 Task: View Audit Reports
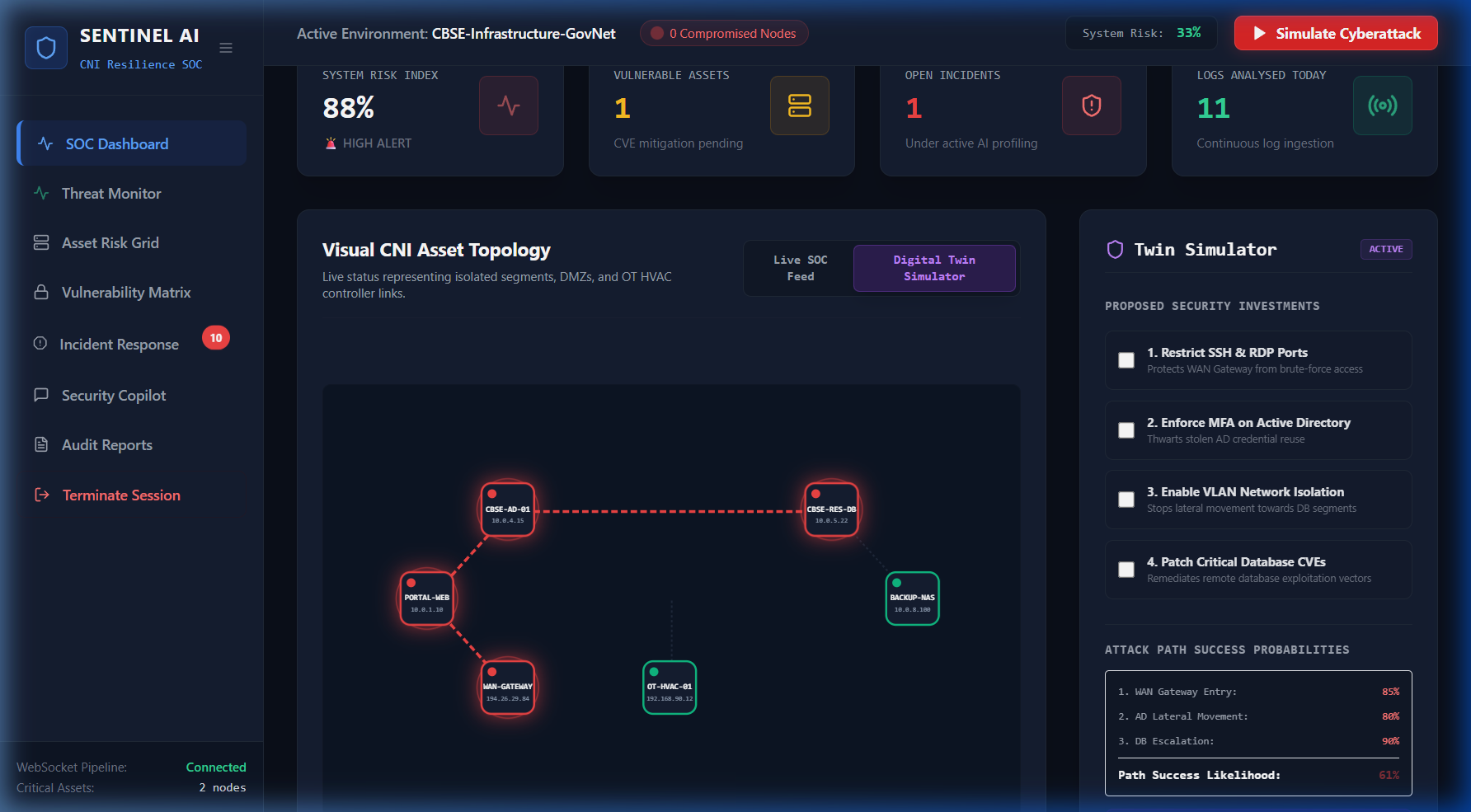pos(132,445)
